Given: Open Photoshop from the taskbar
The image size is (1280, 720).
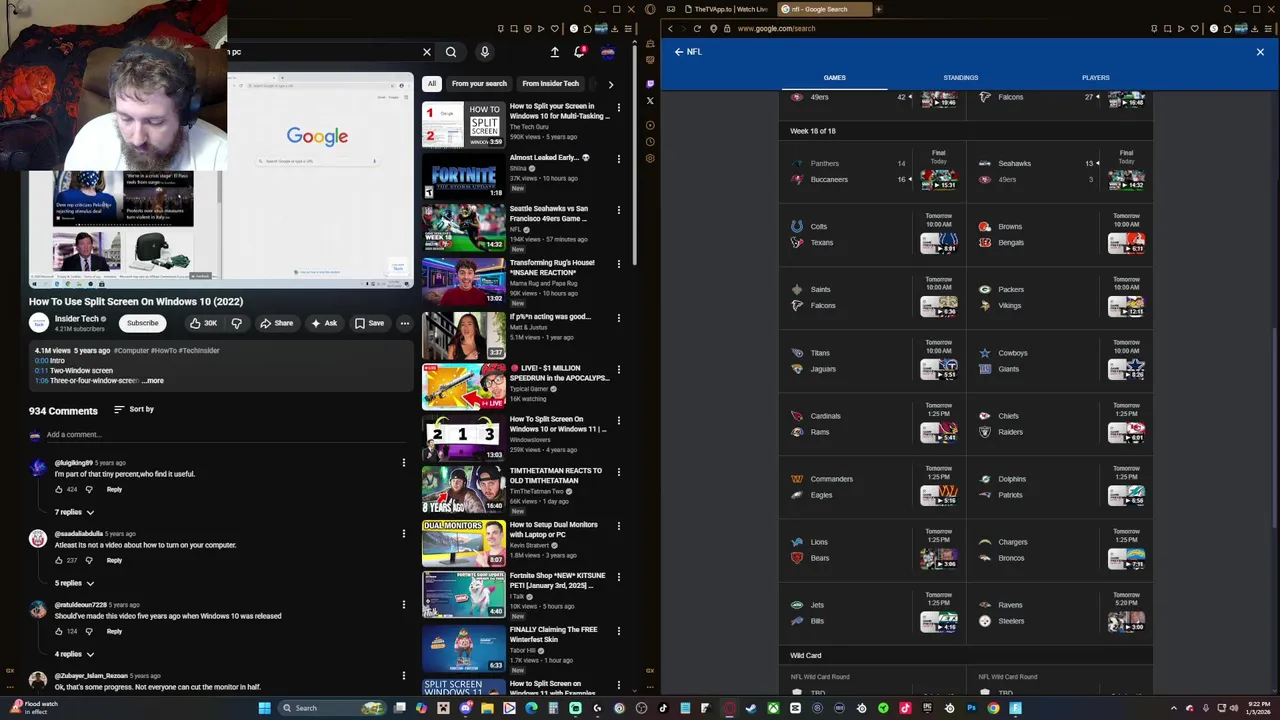Looking at the screenshot, I should [971, 708].
